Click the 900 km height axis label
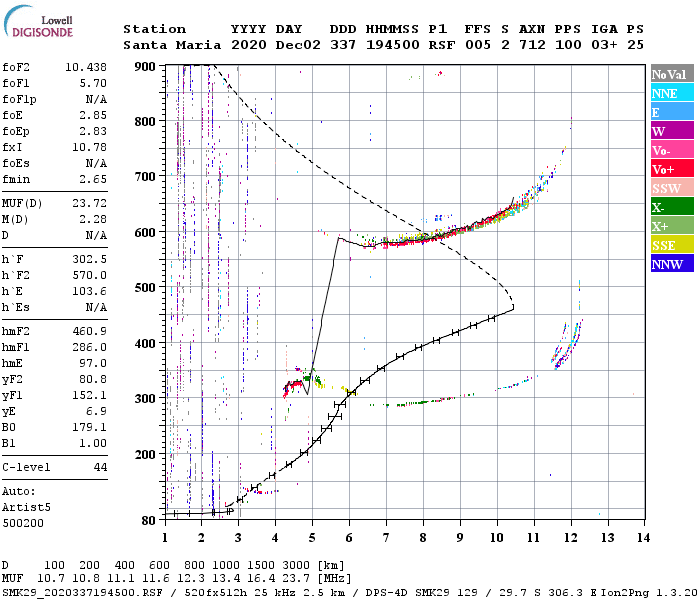700x600 pixels. point(145,67)
